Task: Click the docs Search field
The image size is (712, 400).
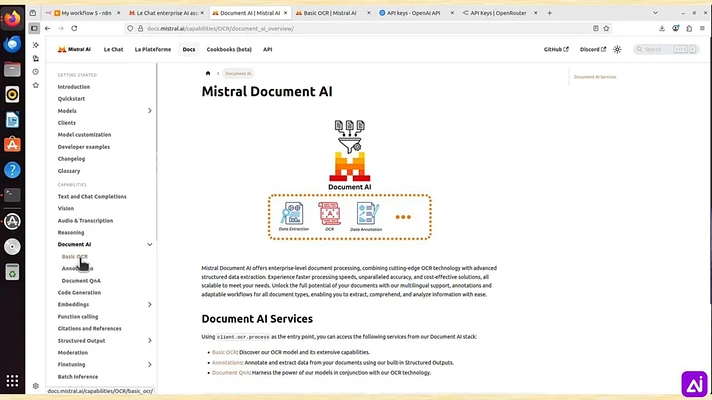Action: tap(666, 49)
